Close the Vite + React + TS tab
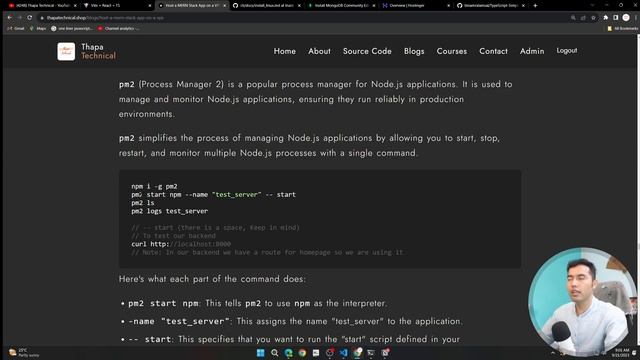Viewport: 640px width, 360px height. pos(150,6)
